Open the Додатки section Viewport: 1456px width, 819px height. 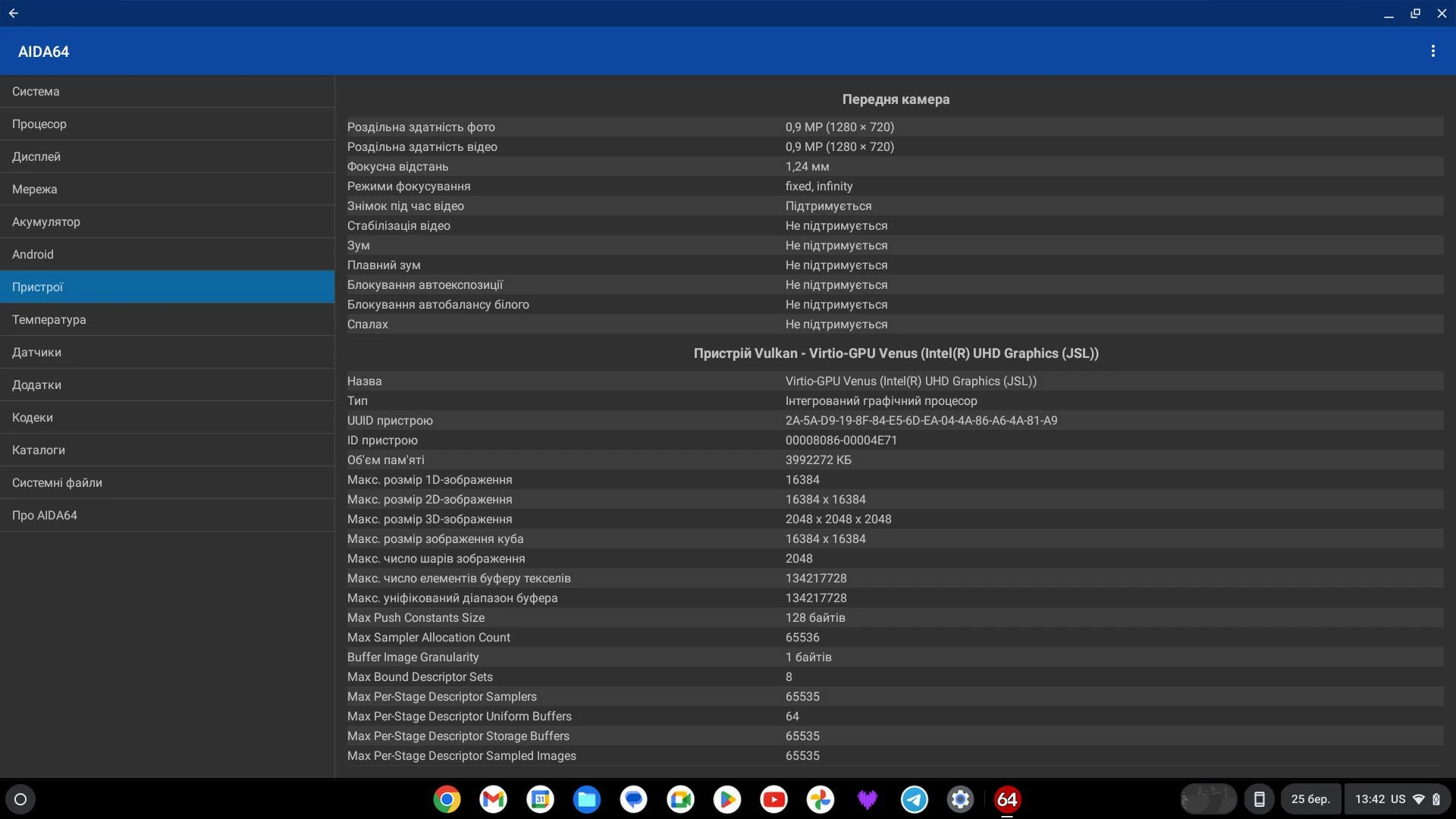coord(167,384)
